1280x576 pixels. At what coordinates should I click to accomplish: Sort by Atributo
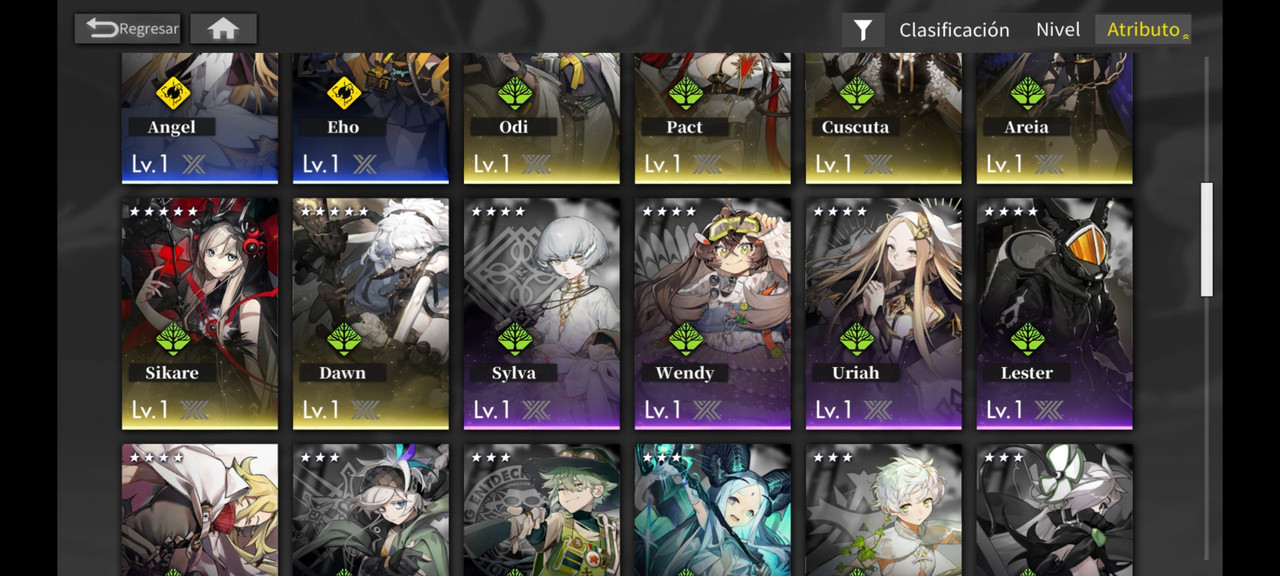click(x=1143, y=30)
